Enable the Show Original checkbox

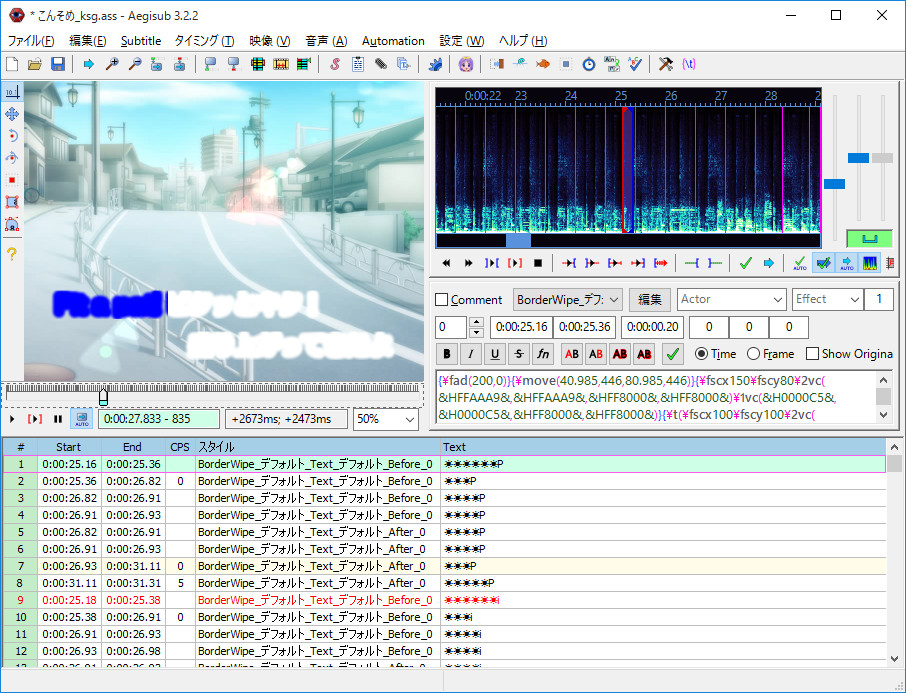point(812,354)
